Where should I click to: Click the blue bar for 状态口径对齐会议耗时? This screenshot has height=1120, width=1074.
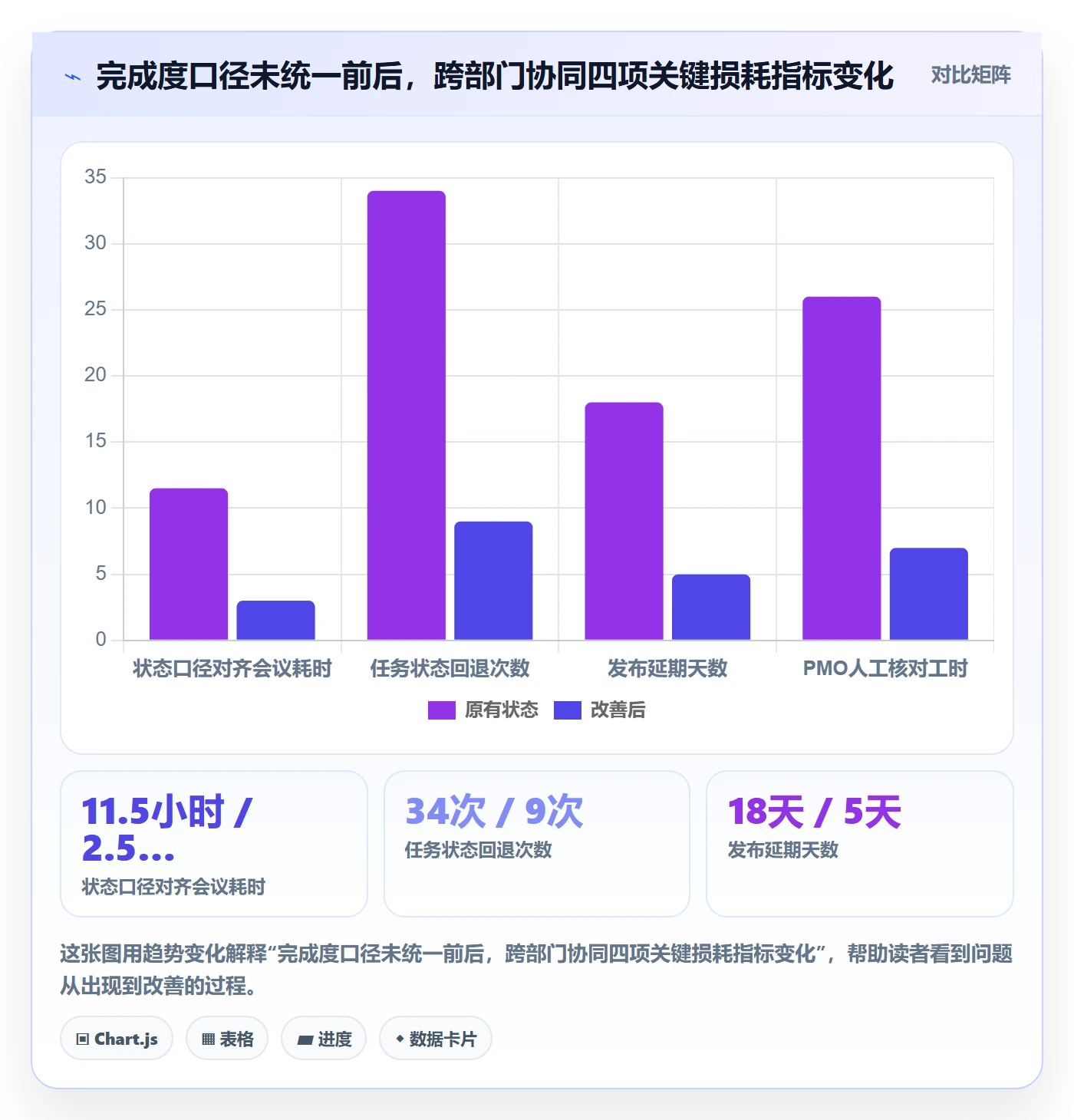pos(275,620)
